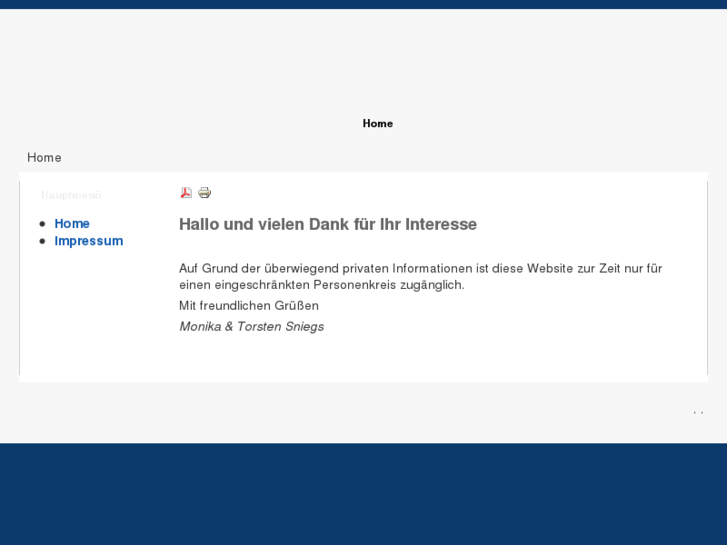
Task: Click the two small dots at bottom right
Action: tap(698, 412)
